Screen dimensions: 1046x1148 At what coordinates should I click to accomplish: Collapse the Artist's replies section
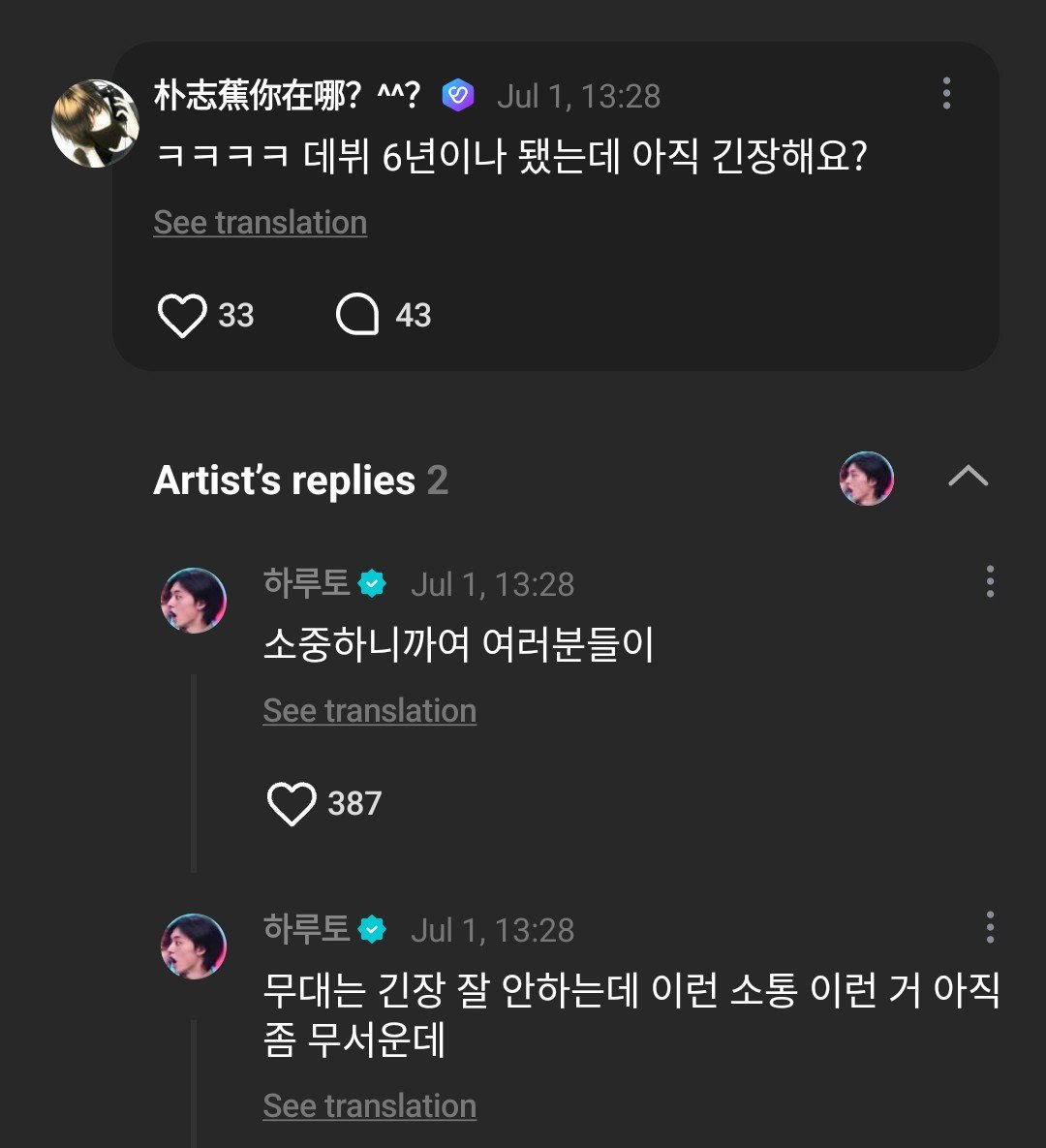click(968, 477)
